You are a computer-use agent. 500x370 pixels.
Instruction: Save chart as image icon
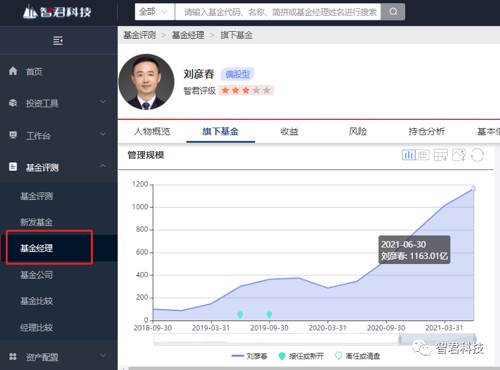pos(459,155)
